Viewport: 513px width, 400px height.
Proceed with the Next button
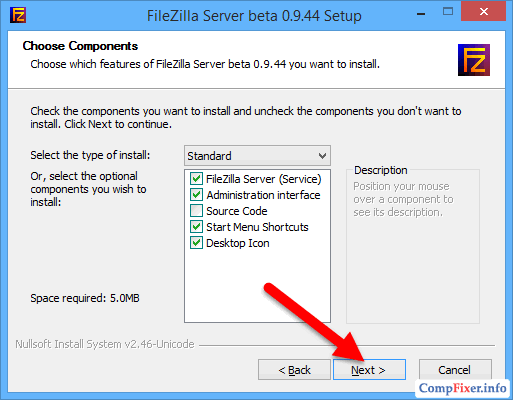click(x=369, y=370)
